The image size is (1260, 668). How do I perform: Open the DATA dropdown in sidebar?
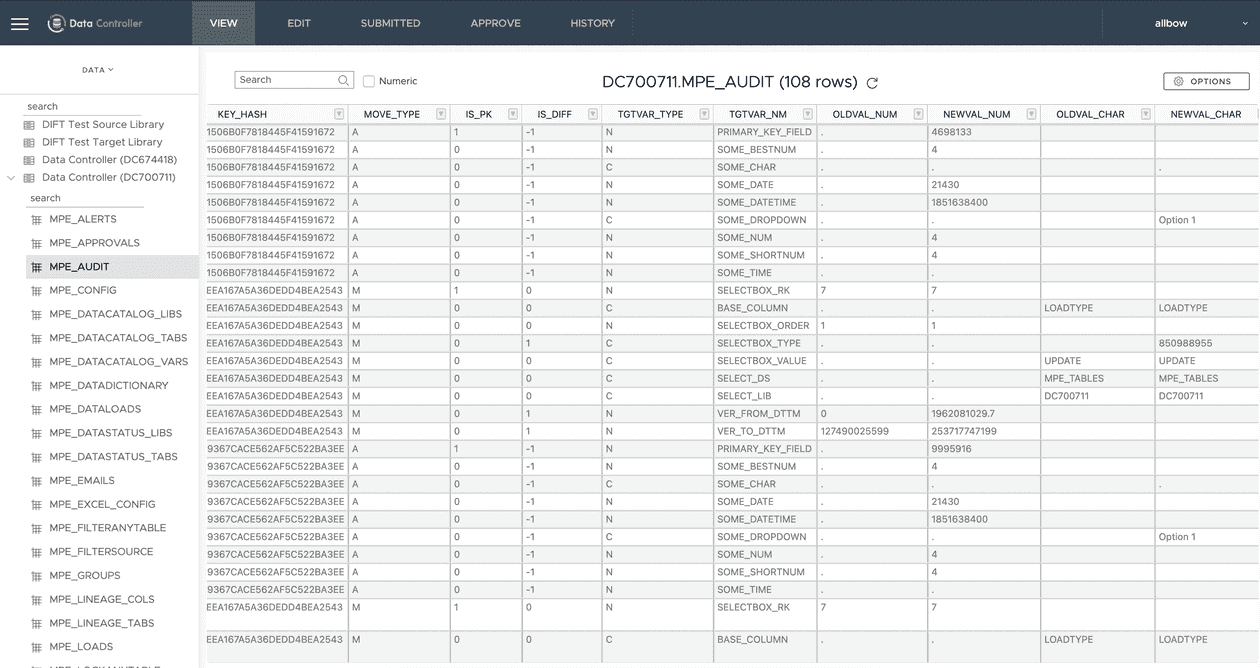click(x=98, y=70)
